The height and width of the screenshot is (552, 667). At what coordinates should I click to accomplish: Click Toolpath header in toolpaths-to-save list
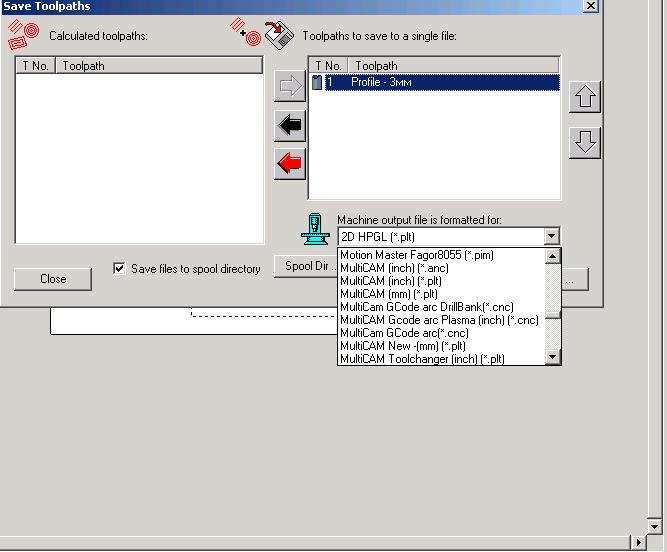pos(453,66)
